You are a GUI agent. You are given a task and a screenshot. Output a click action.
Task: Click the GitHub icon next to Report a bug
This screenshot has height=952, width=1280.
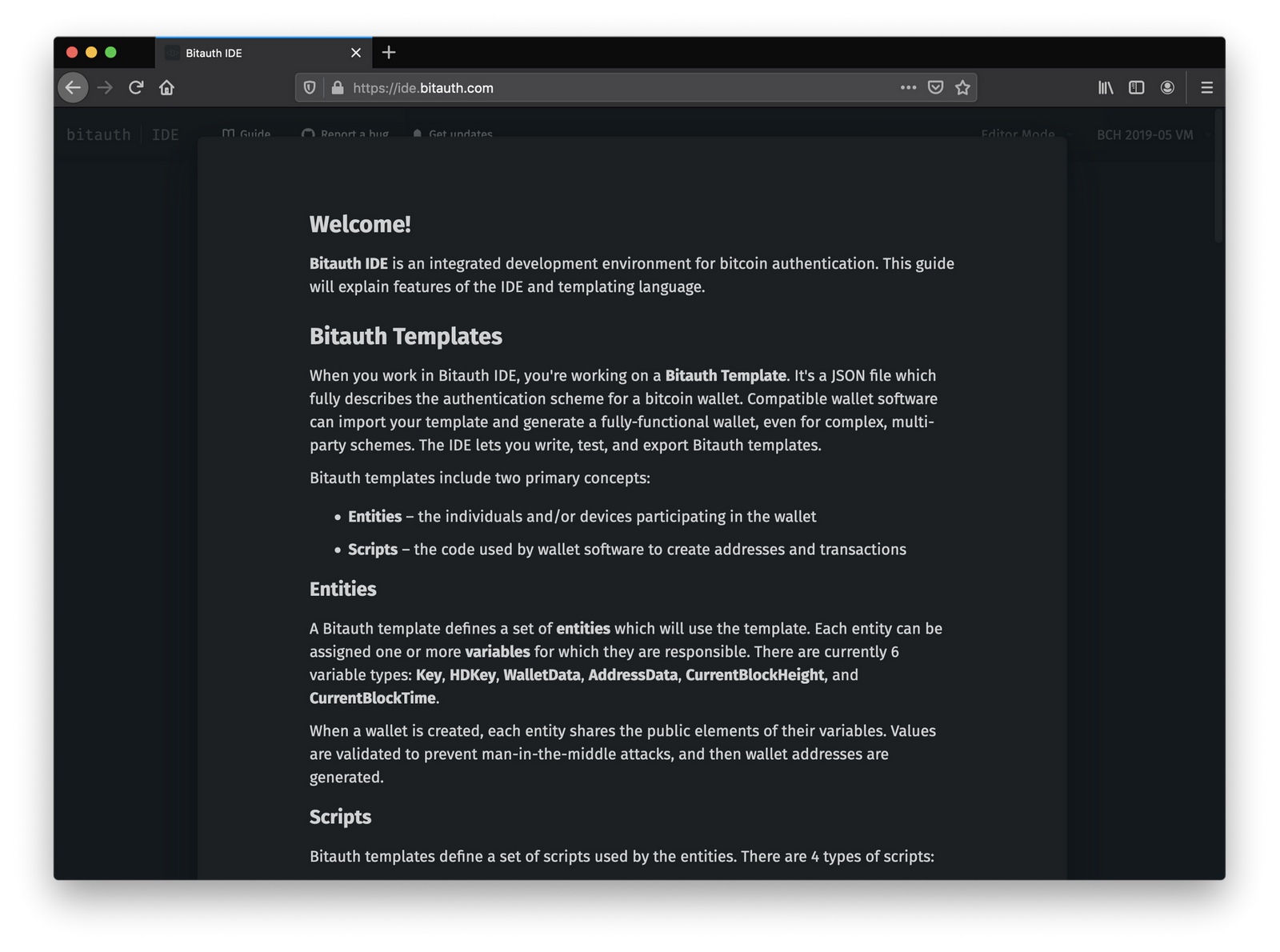click(x=307, y=134)
